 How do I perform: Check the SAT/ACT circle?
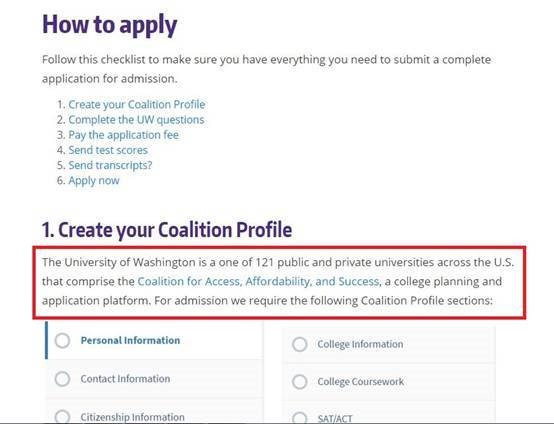300,418
